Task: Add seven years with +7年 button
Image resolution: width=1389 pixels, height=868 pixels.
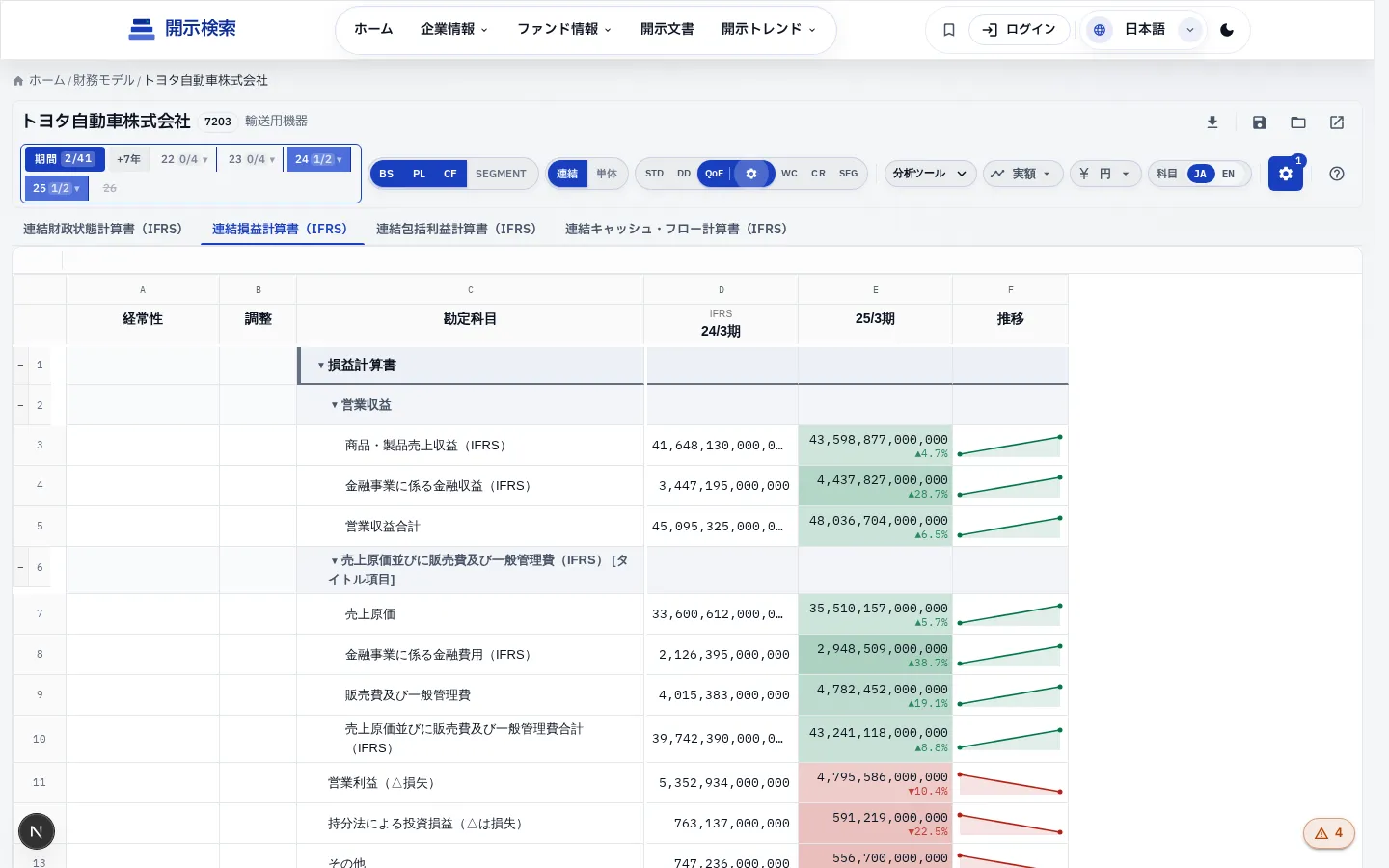Action: tap(128, 159)
